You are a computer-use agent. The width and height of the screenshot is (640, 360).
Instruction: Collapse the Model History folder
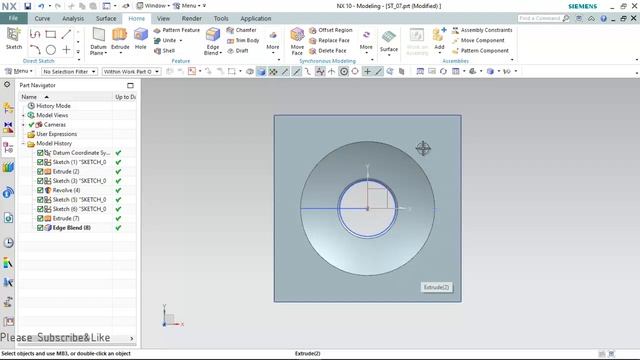pyautogui.click(x=23, y=144)
